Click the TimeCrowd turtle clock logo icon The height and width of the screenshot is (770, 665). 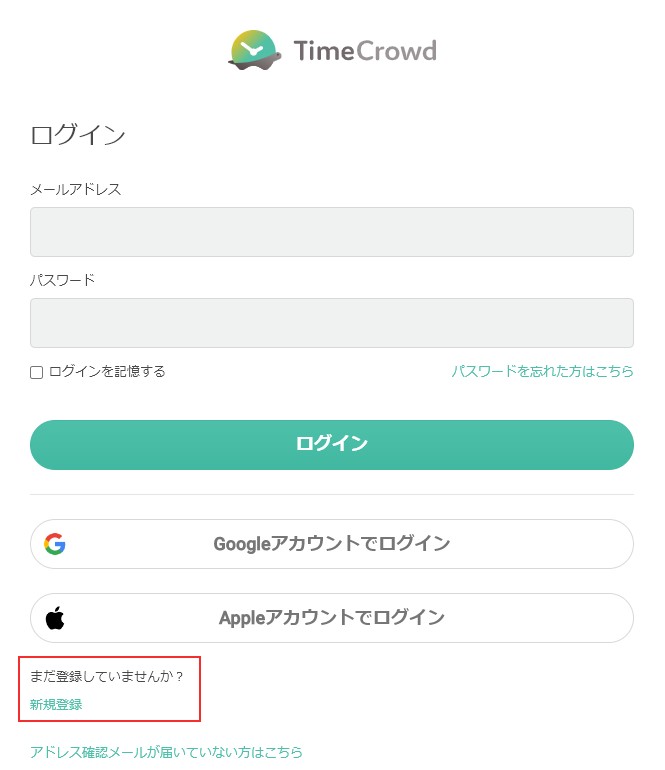point(255,50)
